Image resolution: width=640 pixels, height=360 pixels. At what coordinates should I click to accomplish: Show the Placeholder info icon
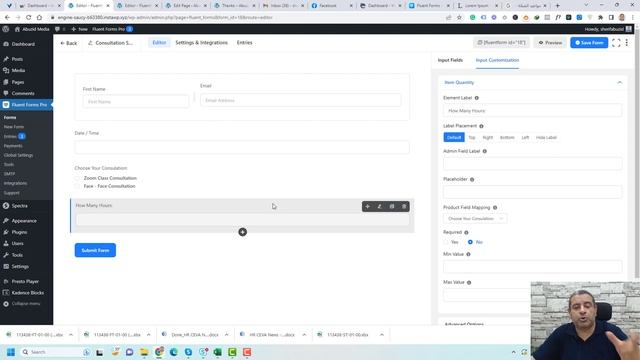(472, 180)
